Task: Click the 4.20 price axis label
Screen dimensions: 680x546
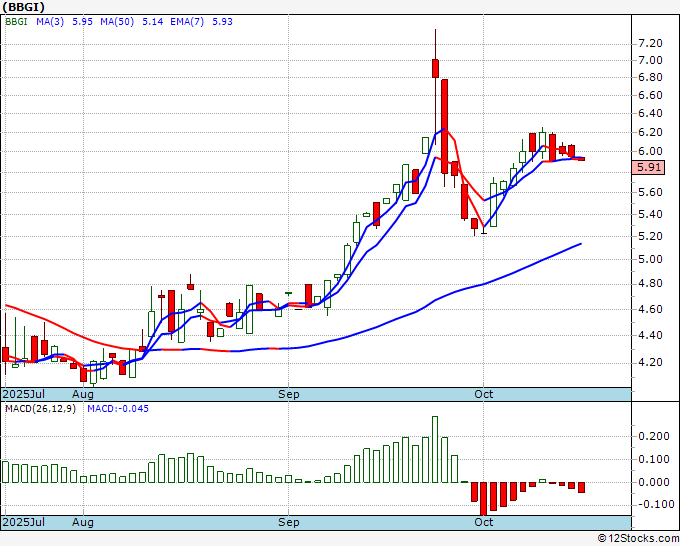Action: [651, 362]
